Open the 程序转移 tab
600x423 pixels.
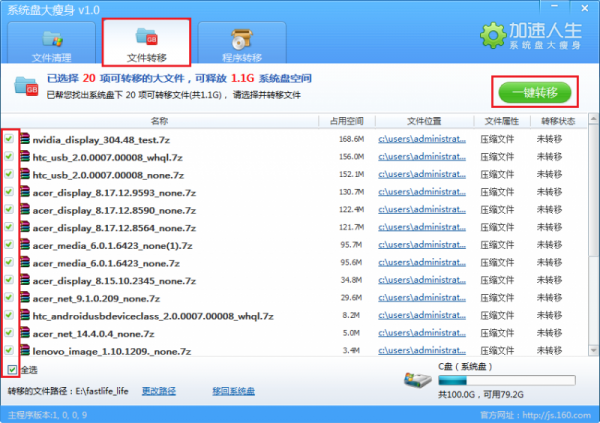[242, 43]
